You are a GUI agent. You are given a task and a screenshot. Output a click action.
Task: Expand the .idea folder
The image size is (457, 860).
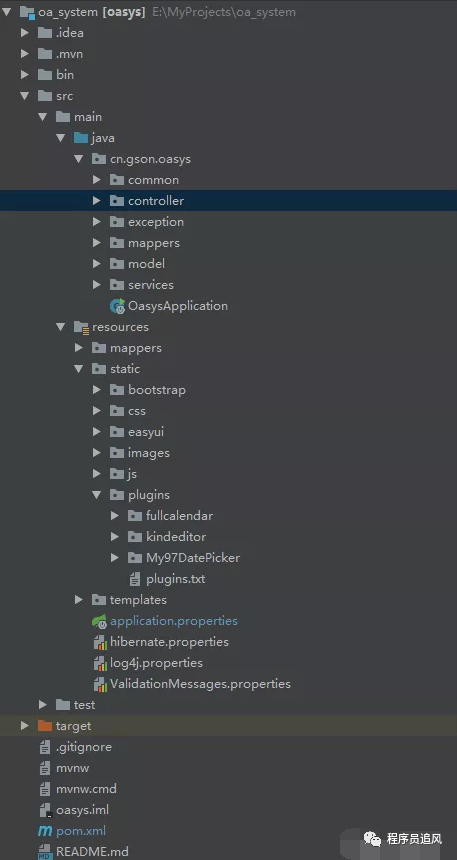pos(24,32)
